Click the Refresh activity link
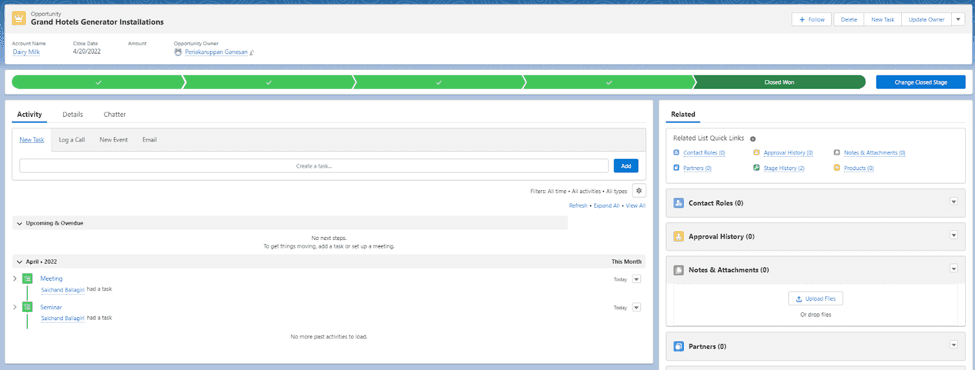 578,205
